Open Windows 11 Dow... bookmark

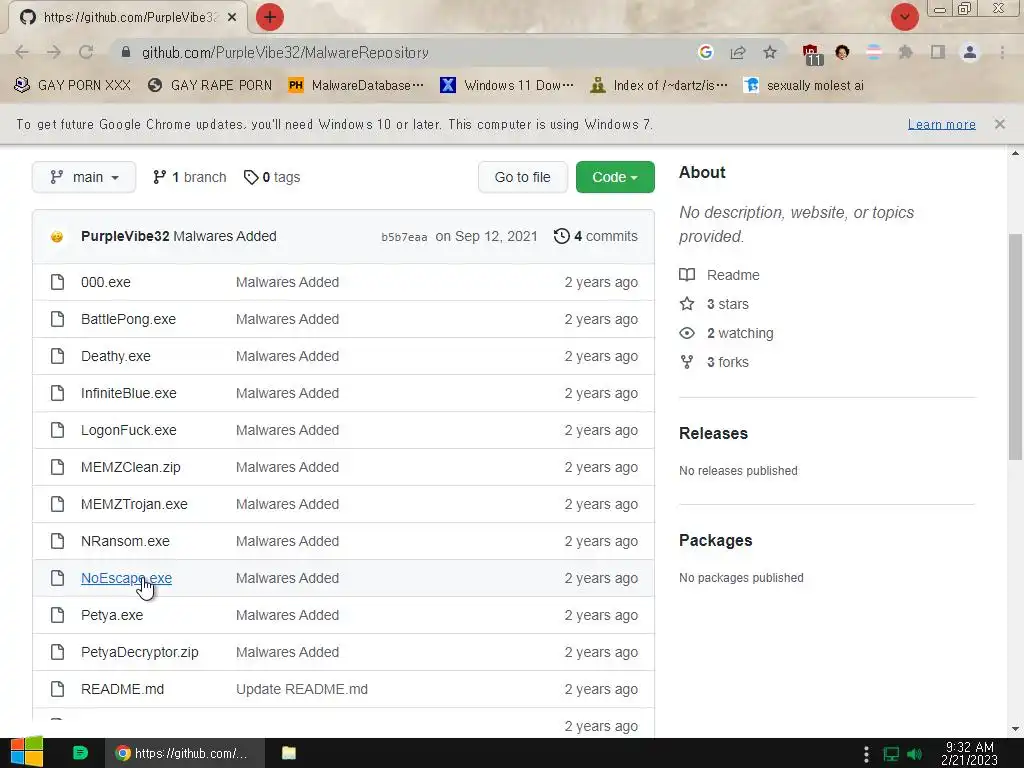pos(507,86)
